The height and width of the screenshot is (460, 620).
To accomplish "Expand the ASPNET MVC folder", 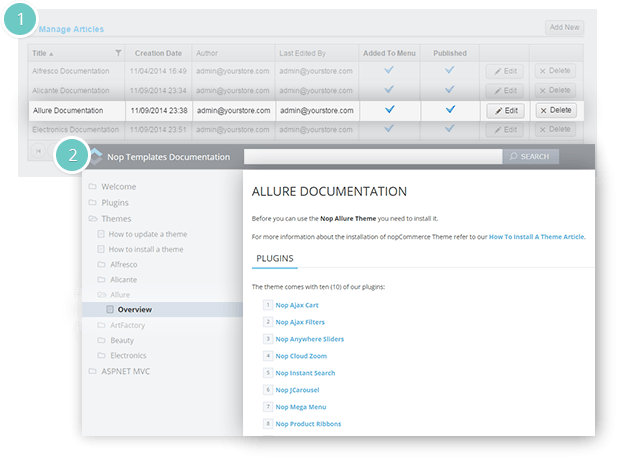I will tap(119, 371).
